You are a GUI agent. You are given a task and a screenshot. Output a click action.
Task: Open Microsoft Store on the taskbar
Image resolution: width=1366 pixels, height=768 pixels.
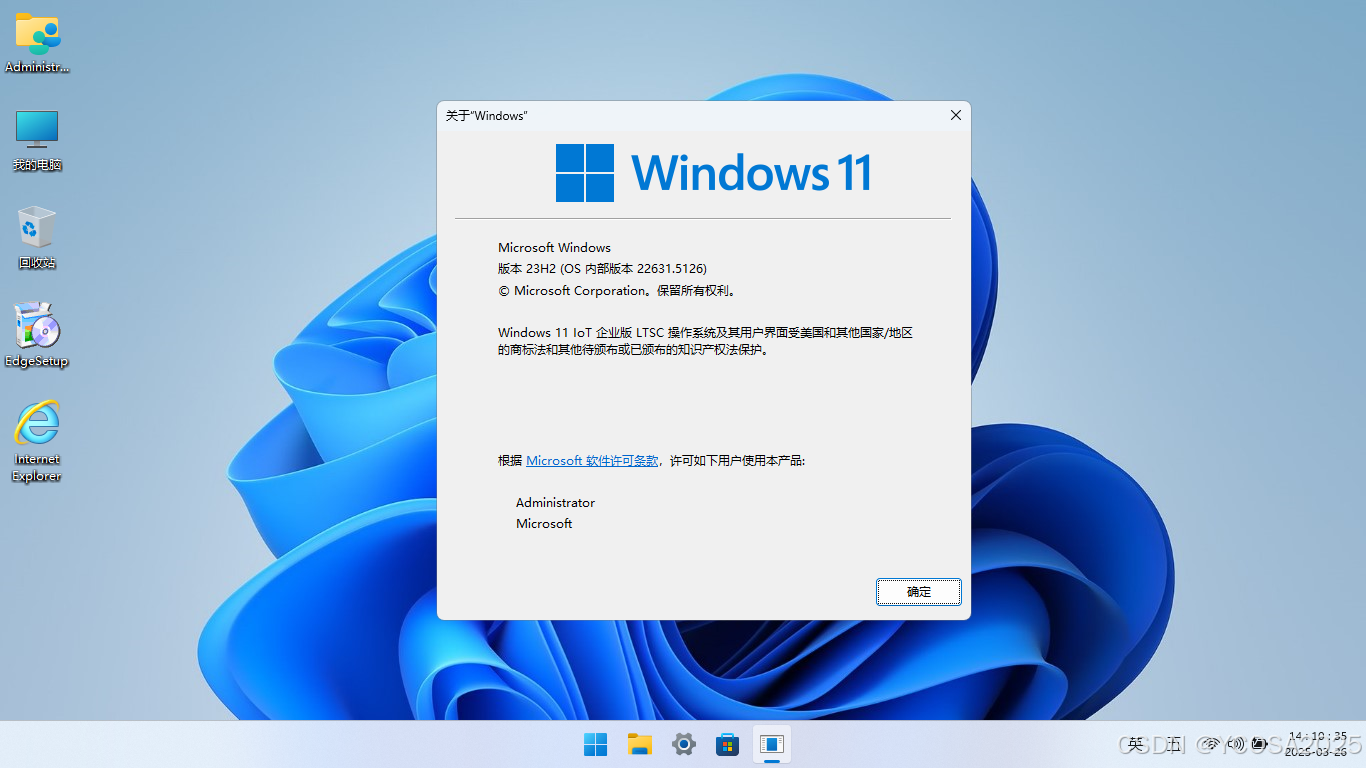click(x=727, y=744)
